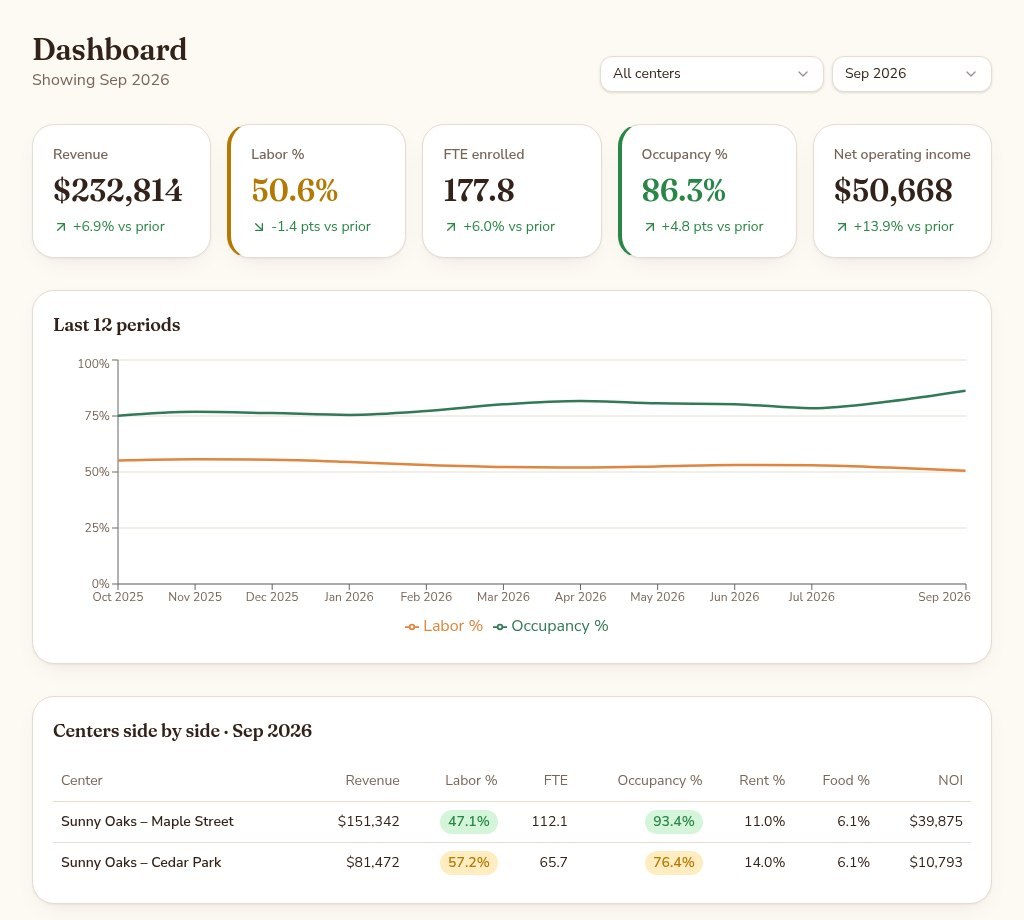Viewport: 1024px width, 920px height.
Task: Click the Labor % down-arrow trend icon
Action: tap(259, 227)
